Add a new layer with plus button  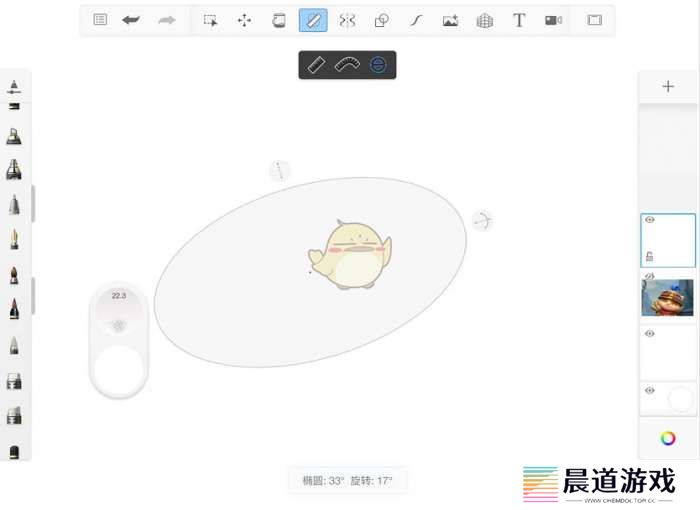668,86
